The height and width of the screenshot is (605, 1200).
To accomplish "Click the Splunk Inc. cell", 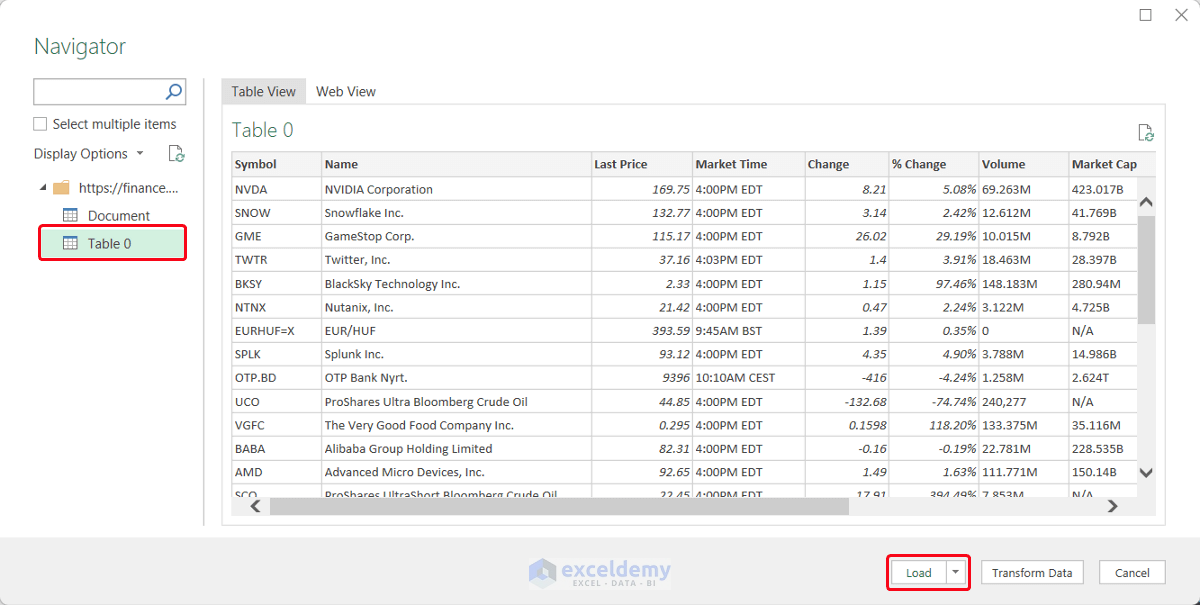I will pyautogui.click(x=457, y=354).
